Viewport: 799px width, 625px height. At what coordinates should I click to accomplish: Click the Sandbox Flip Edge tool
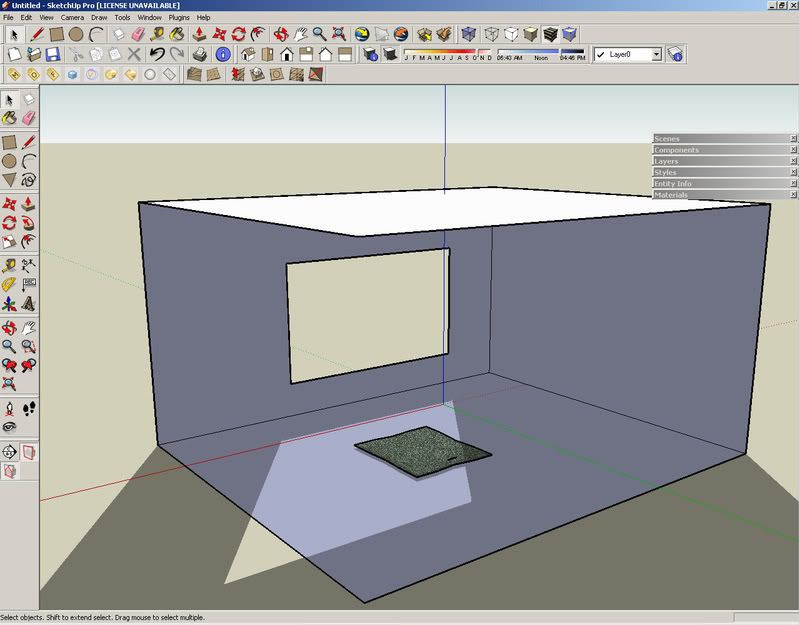(x=316, y=74)
